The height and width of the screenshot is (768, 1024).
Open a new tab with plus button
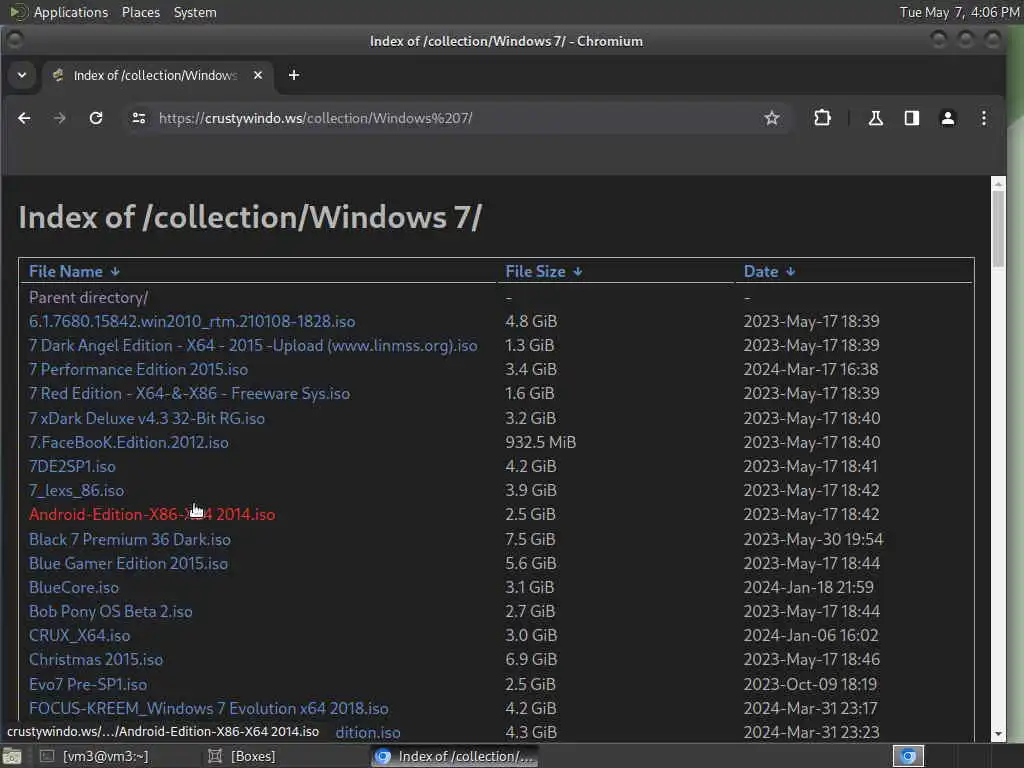pos(294,75)
